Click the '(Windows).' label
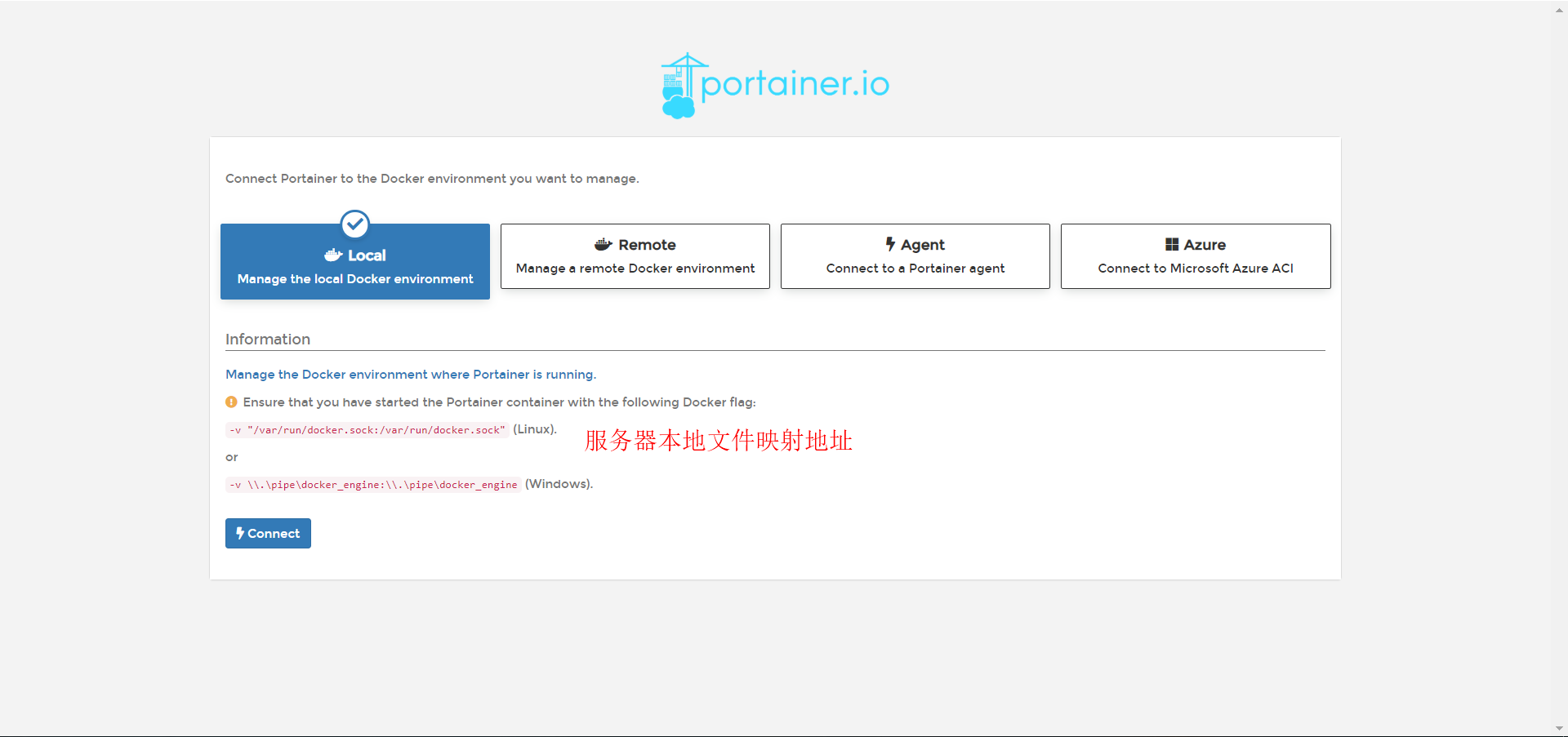 [x=559, y=484]
